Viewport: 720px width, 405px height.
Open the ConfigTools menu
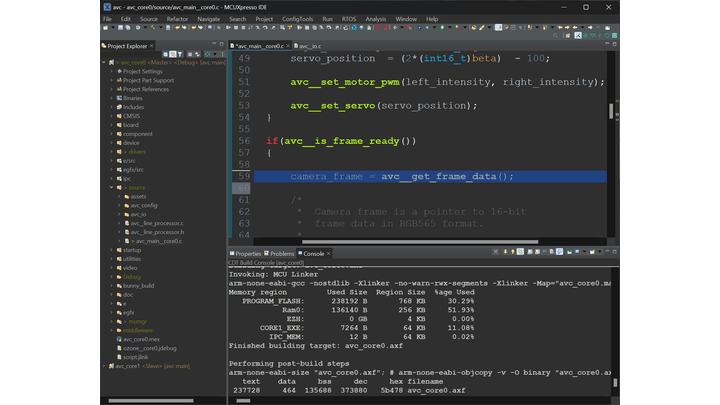point(298,19)
